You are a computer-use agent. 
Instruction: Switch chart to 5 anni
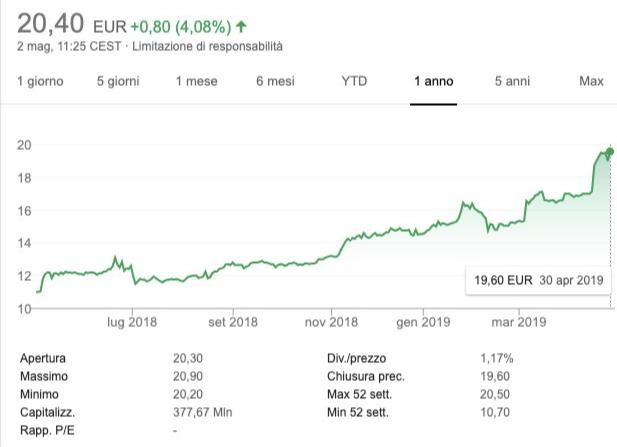click(512, 81)
